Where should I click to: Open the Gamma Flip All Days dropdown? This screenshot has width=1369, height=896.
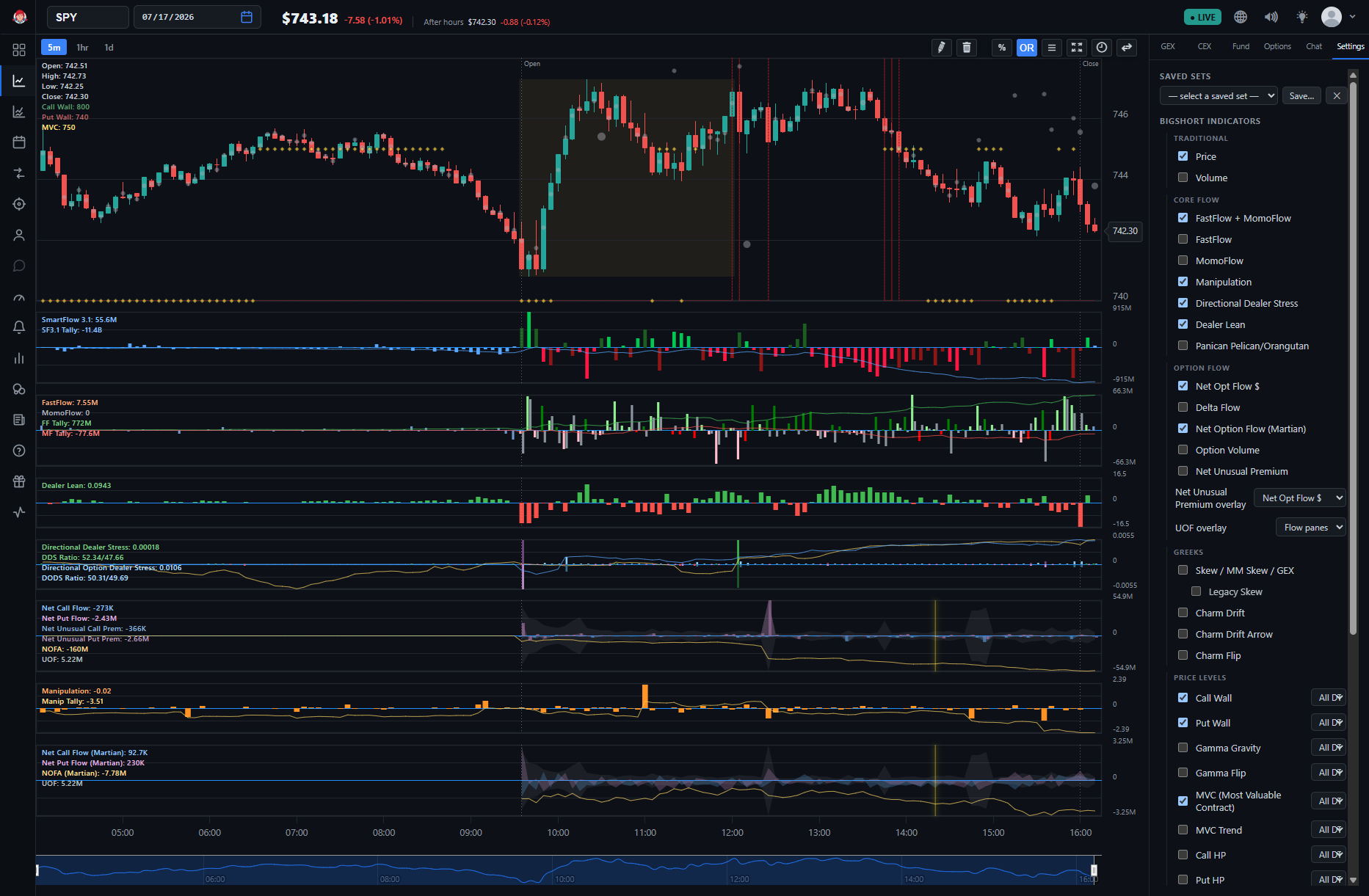[x=1329, y=773]
